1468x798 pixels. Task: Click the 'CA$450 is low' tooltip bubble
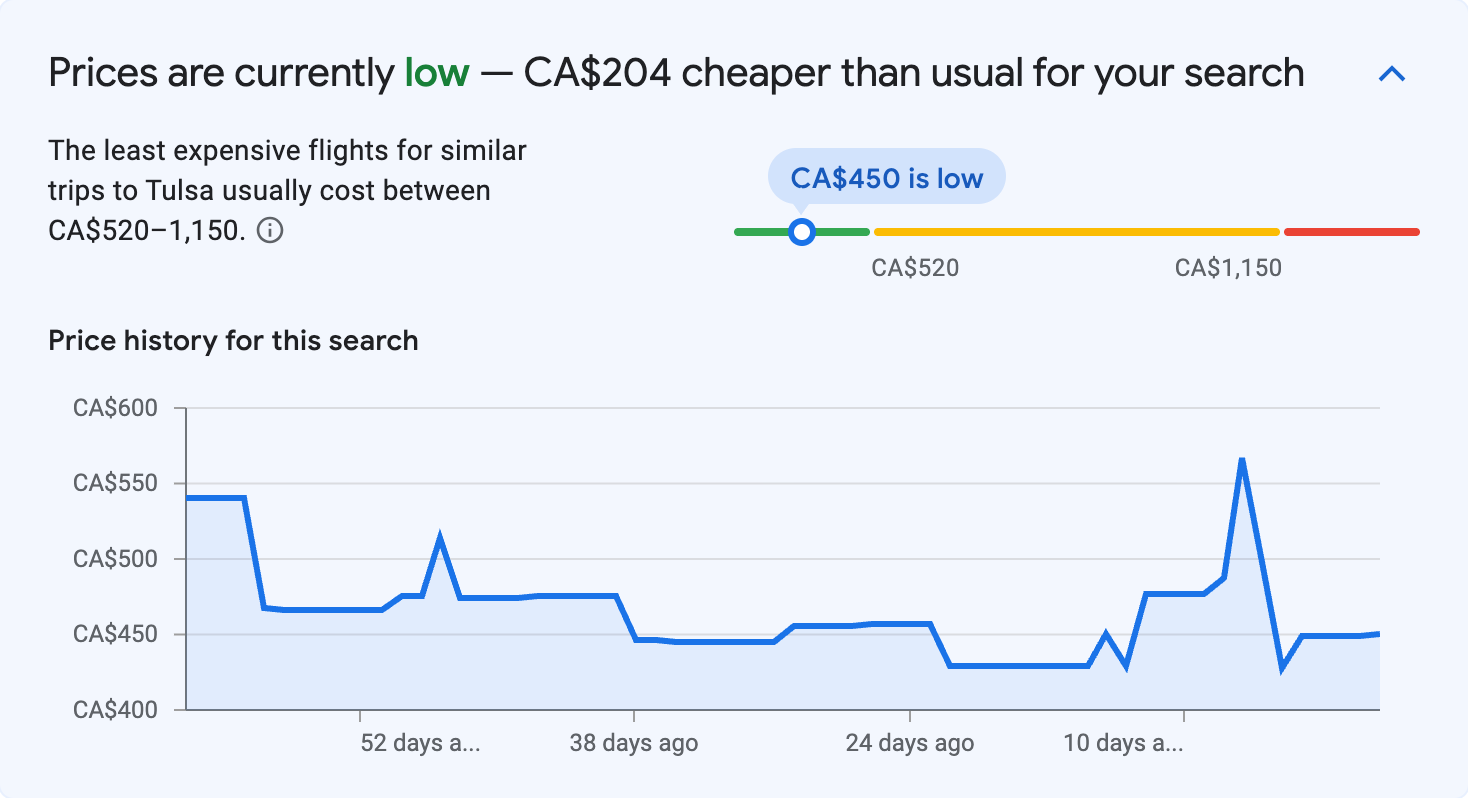pyautogui.click(x=886, y=176)
